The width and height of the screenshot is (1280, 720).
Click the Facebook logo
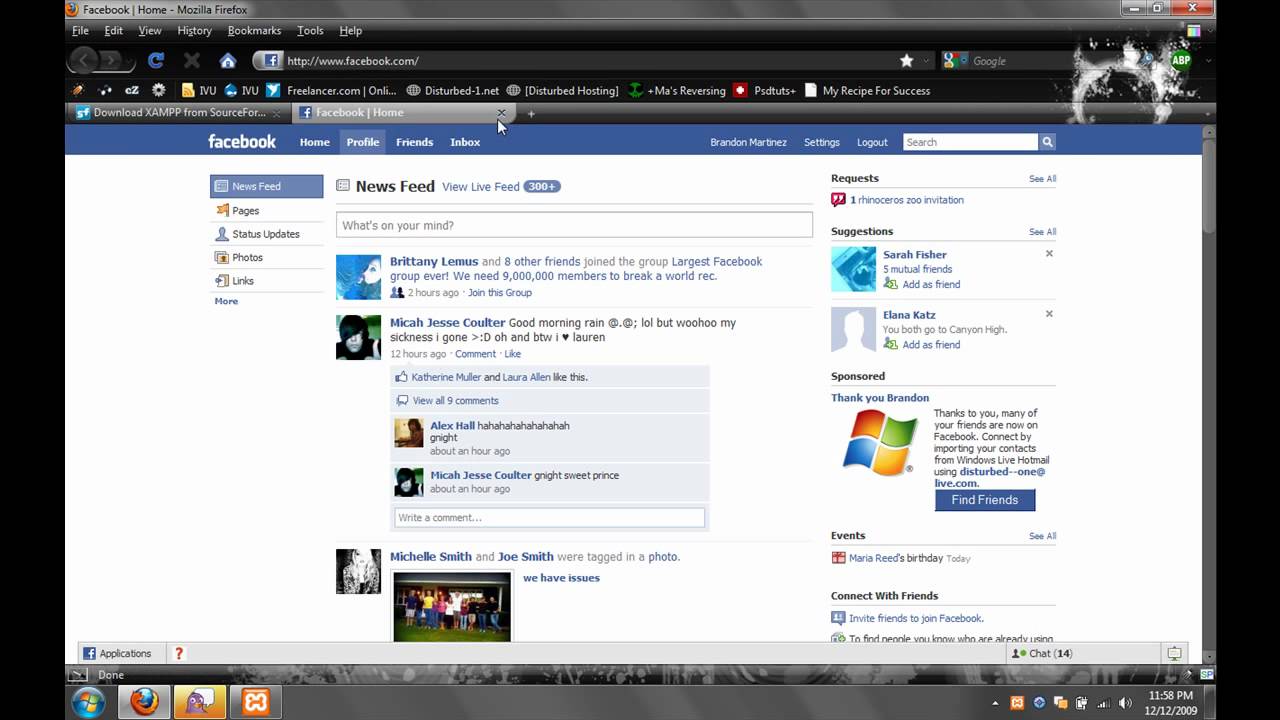(x=242, y=142)
